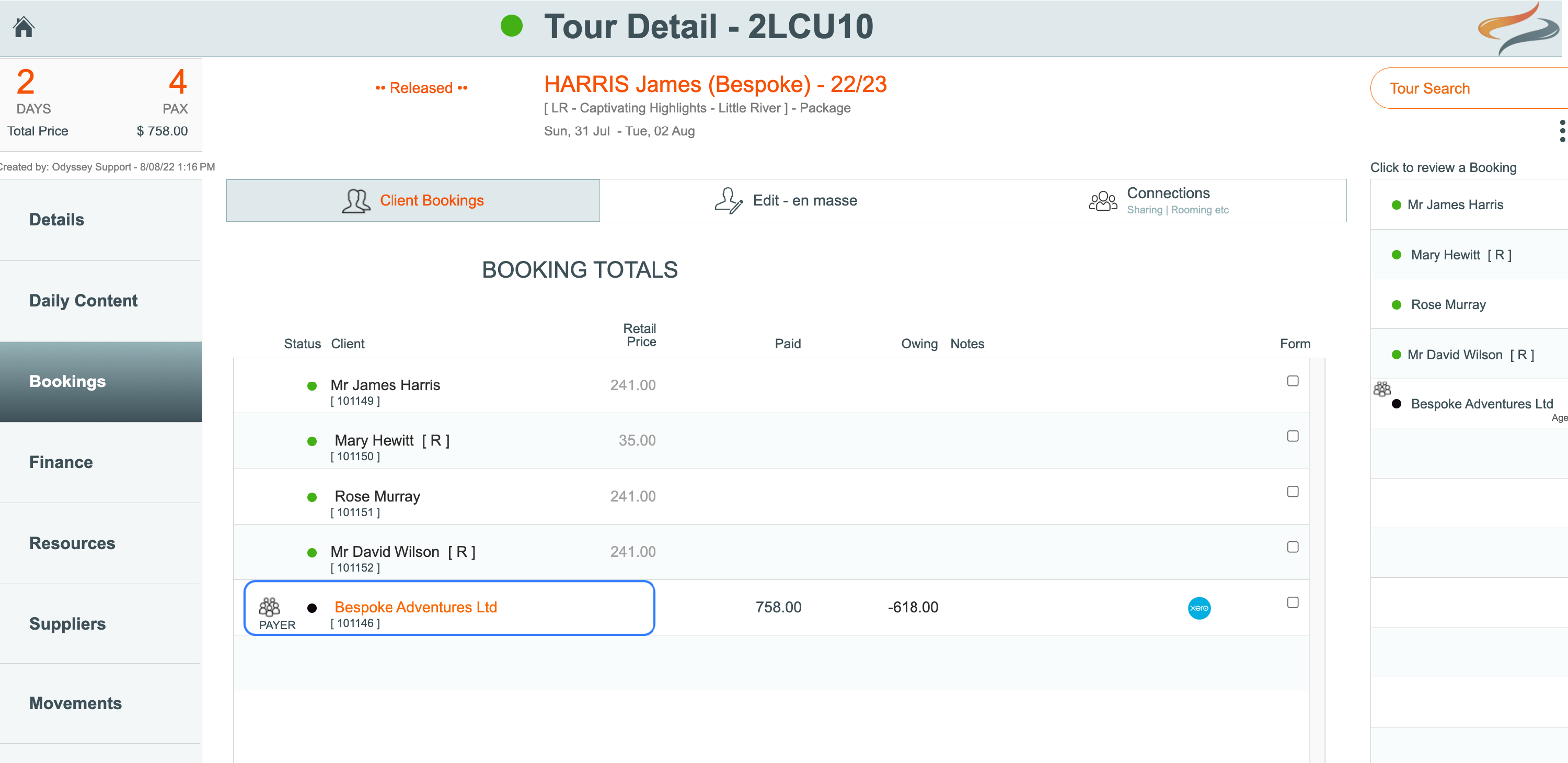The height and width of the screenshot is (763, 1568).
Task: Review Rose Murray booking in right panel
Action: (1447, 304)
